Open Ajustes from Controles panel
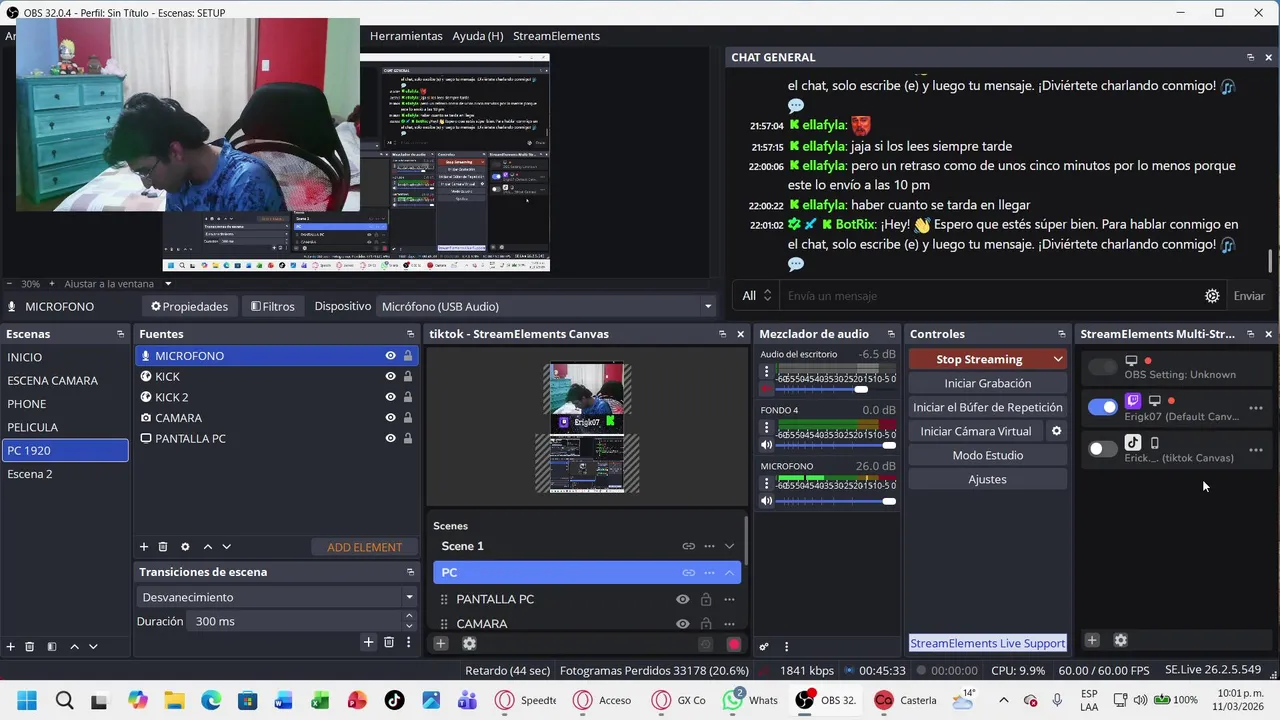Viewport: 1280px width, 720px height. coord(987,479)
